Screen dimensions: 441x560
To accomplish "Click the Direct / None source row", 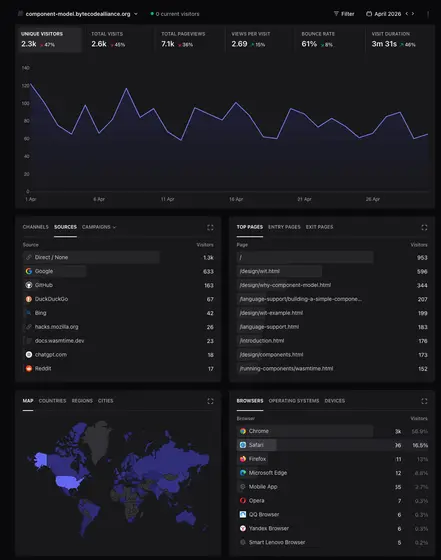I will pyautogui.click(x=118, y=258).
